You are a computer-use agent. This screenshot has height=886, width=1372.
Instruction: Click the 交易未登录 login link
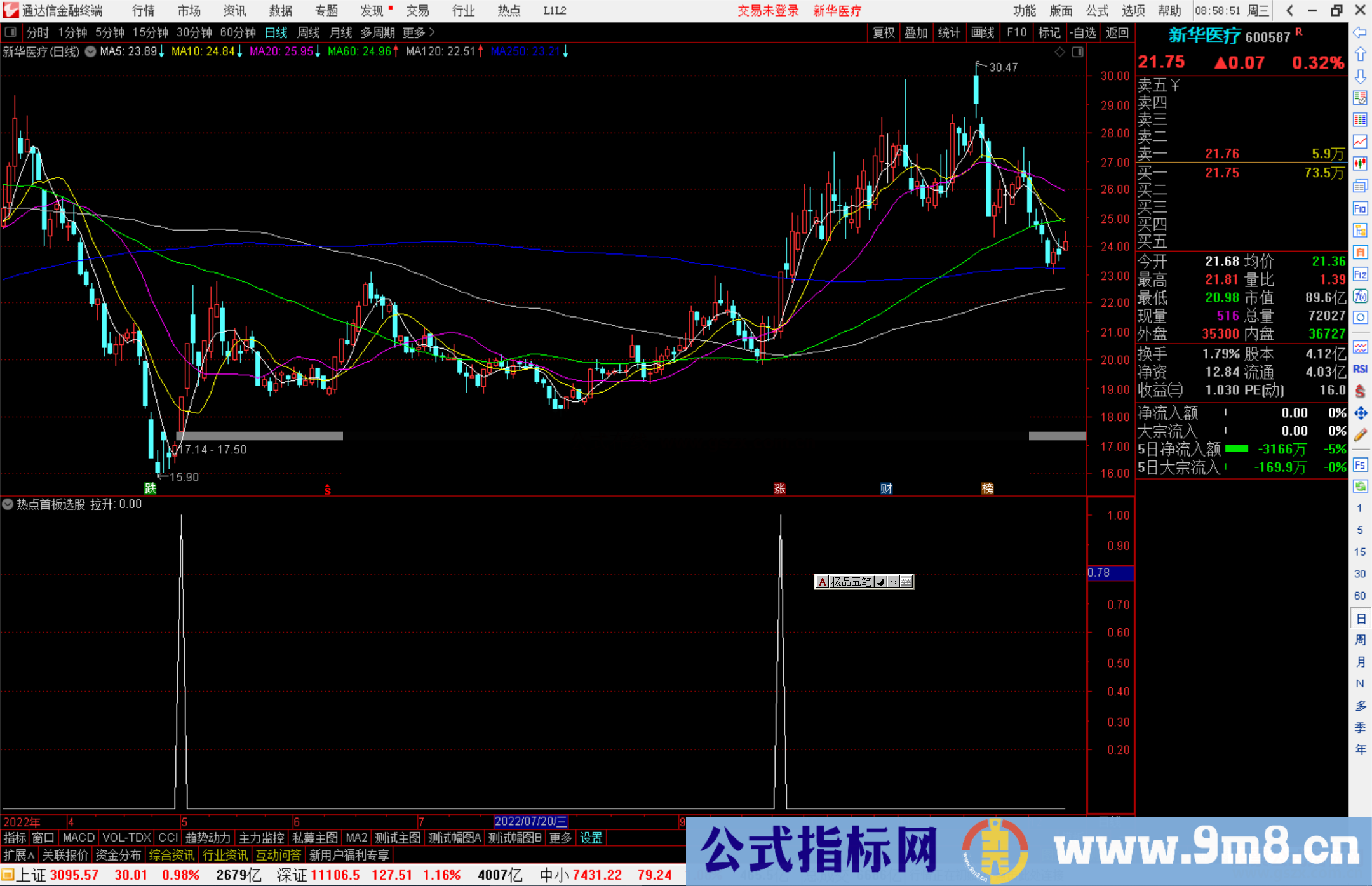coord(769,11)
